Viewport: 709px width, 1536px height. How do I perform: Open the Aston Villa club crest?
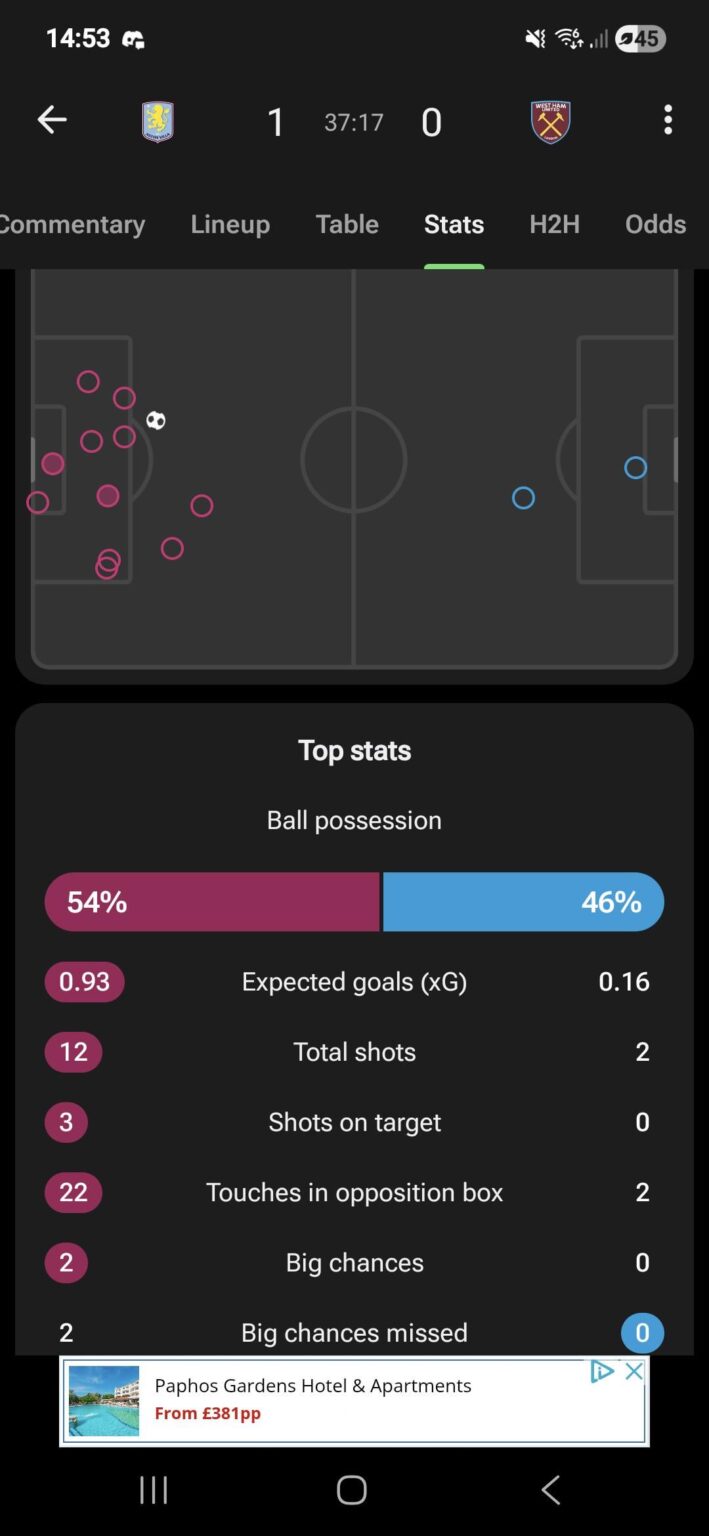point(157,120)
